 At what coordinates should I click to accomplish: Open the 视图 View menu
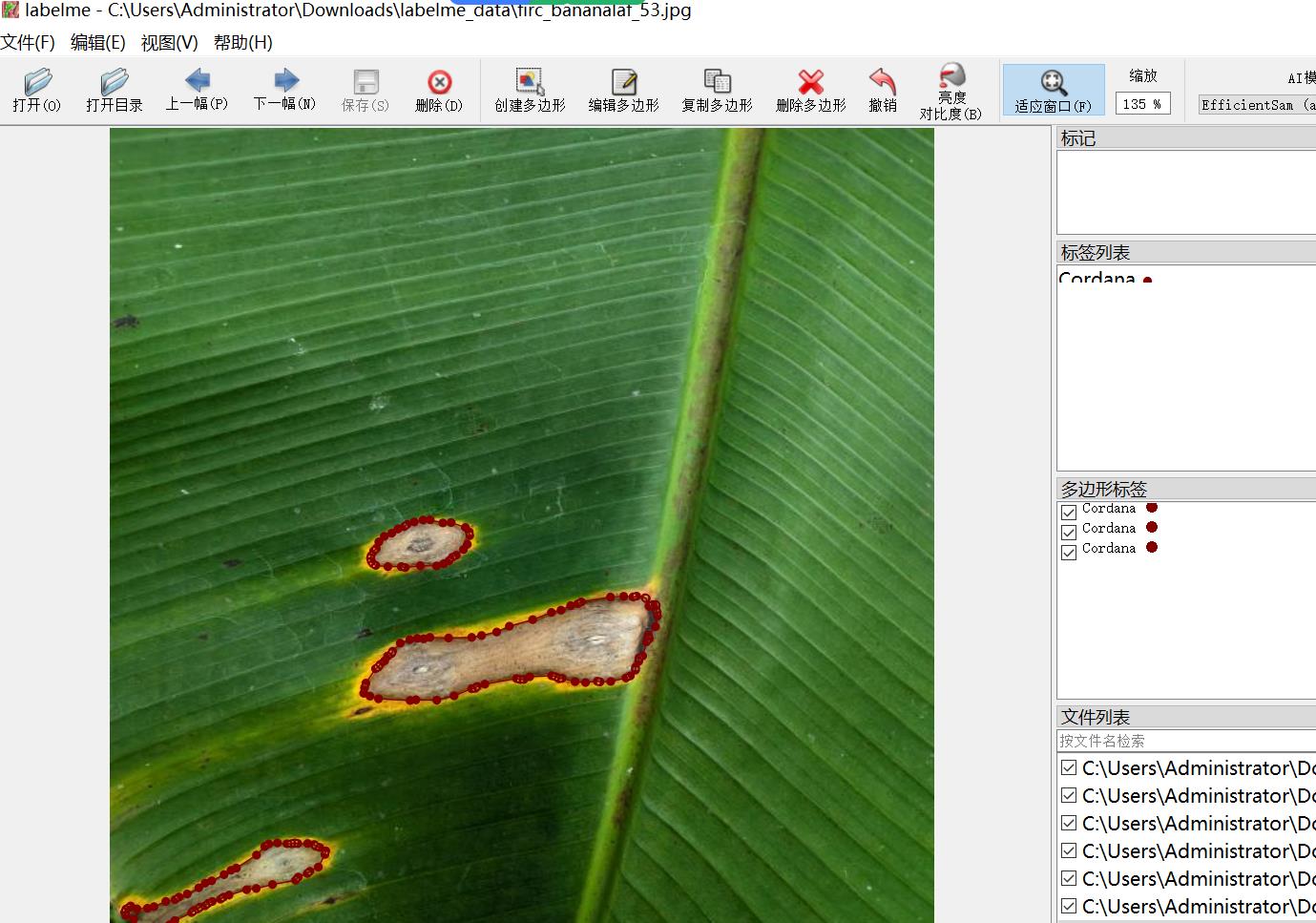point(169,43)
